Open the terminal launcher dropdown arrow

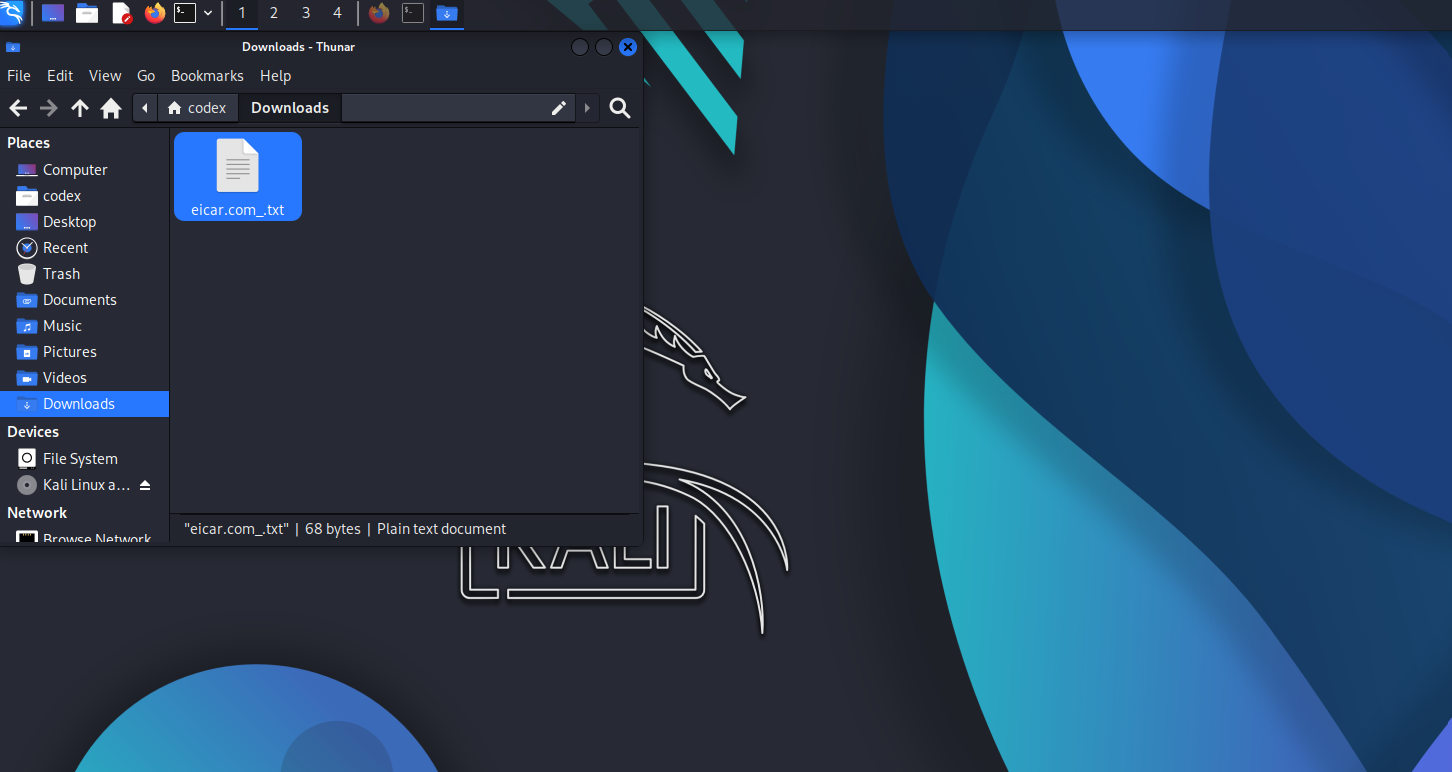208,13
